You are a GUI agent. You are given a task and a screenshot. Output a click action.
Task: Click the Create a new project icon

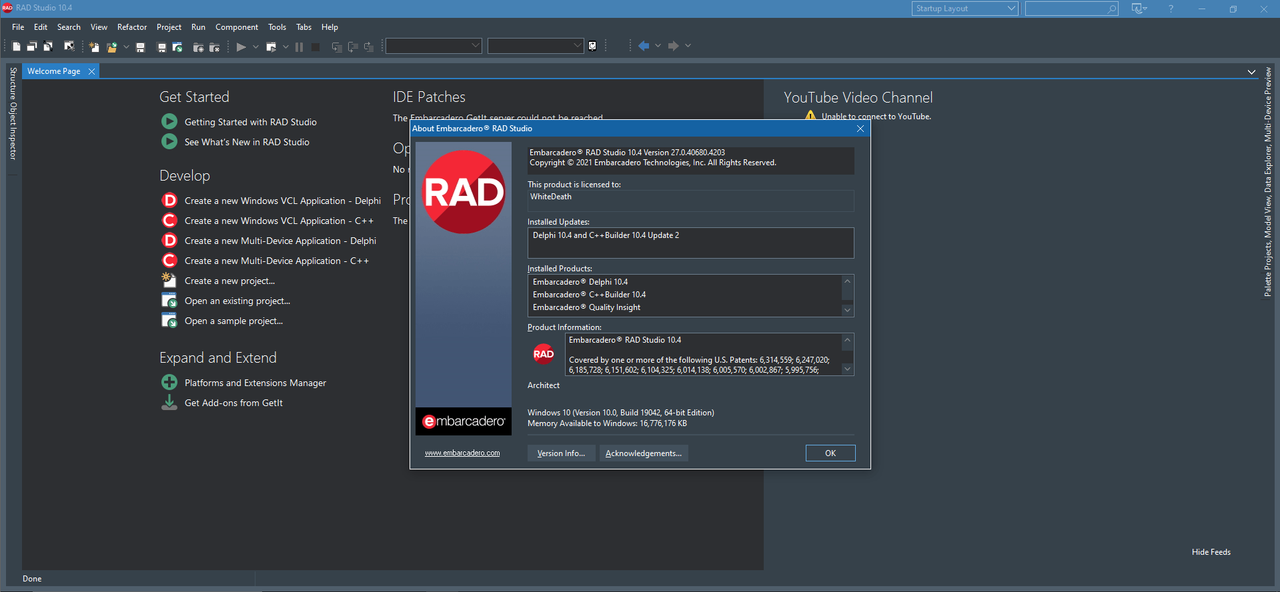(169, 280)
